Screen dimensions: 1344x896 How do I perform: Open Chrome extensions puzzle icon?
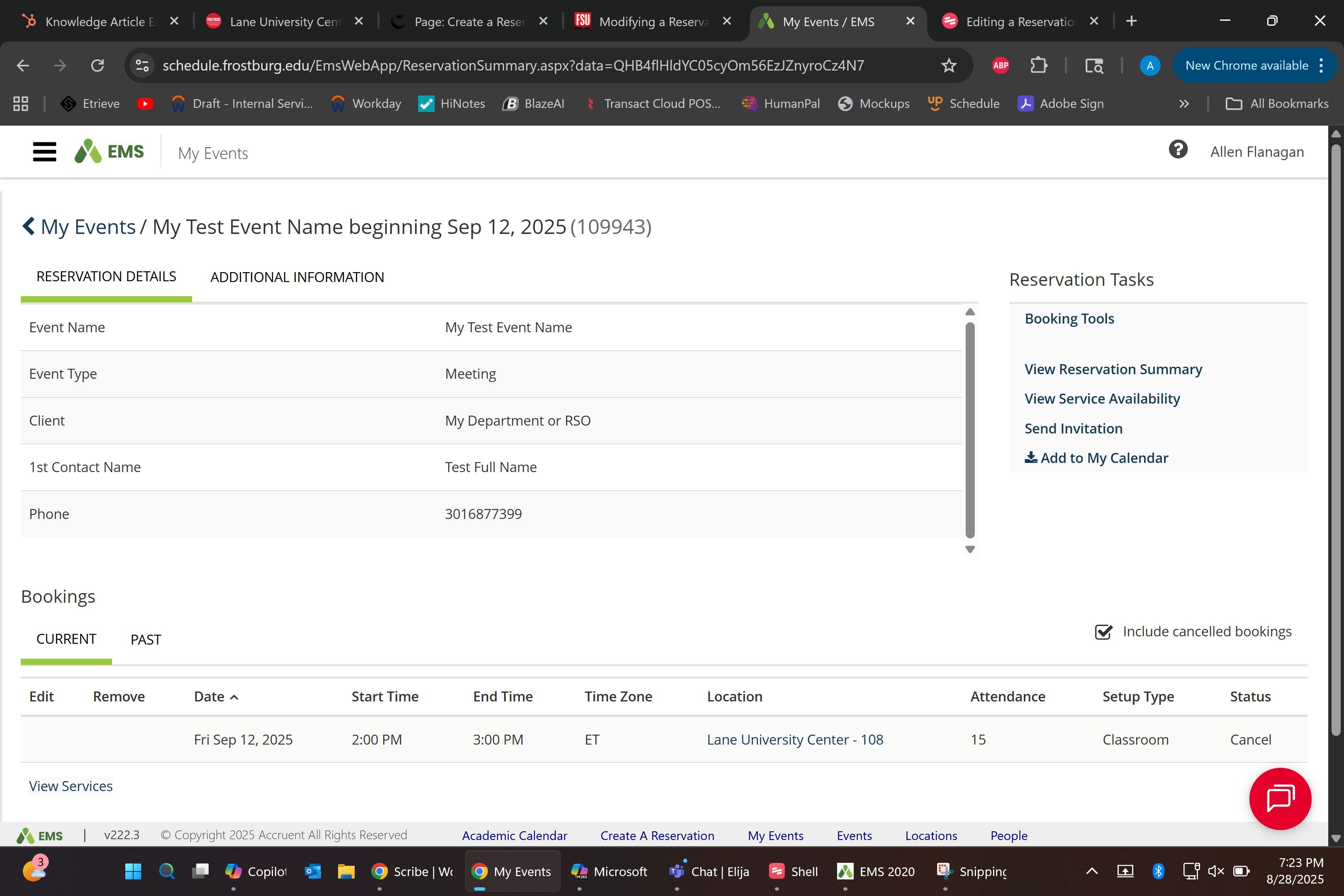tap(1038, 66)
